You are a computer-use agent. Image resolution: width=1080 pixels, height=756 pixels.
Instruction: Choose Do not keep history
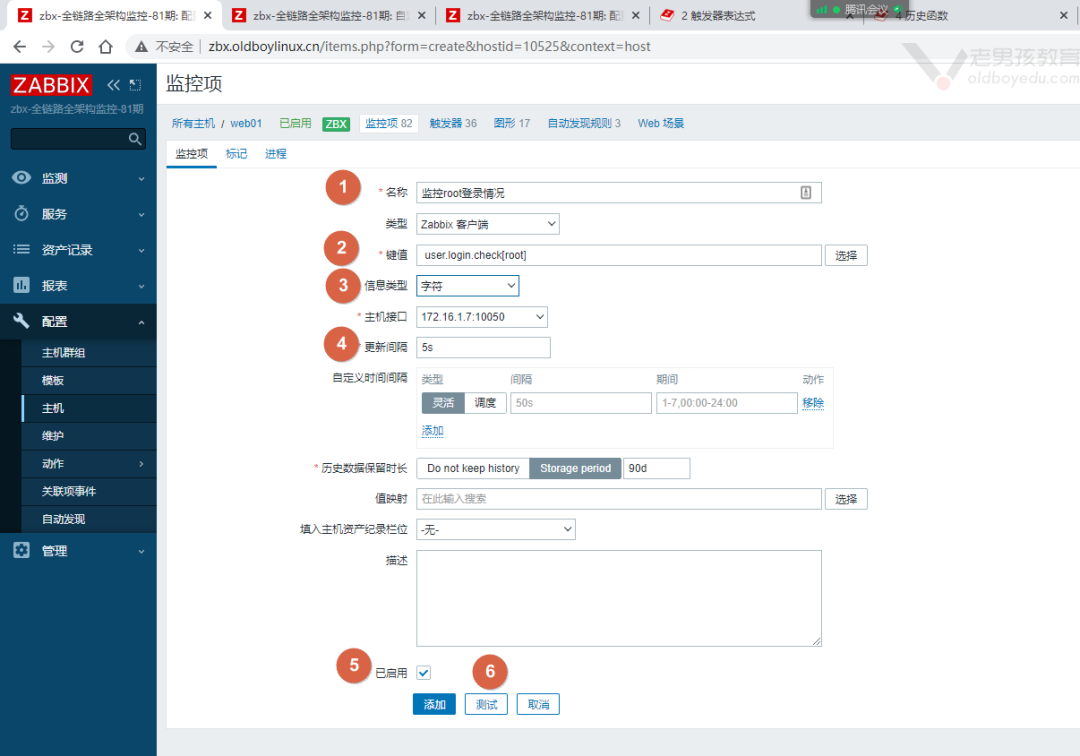point(473,468)
